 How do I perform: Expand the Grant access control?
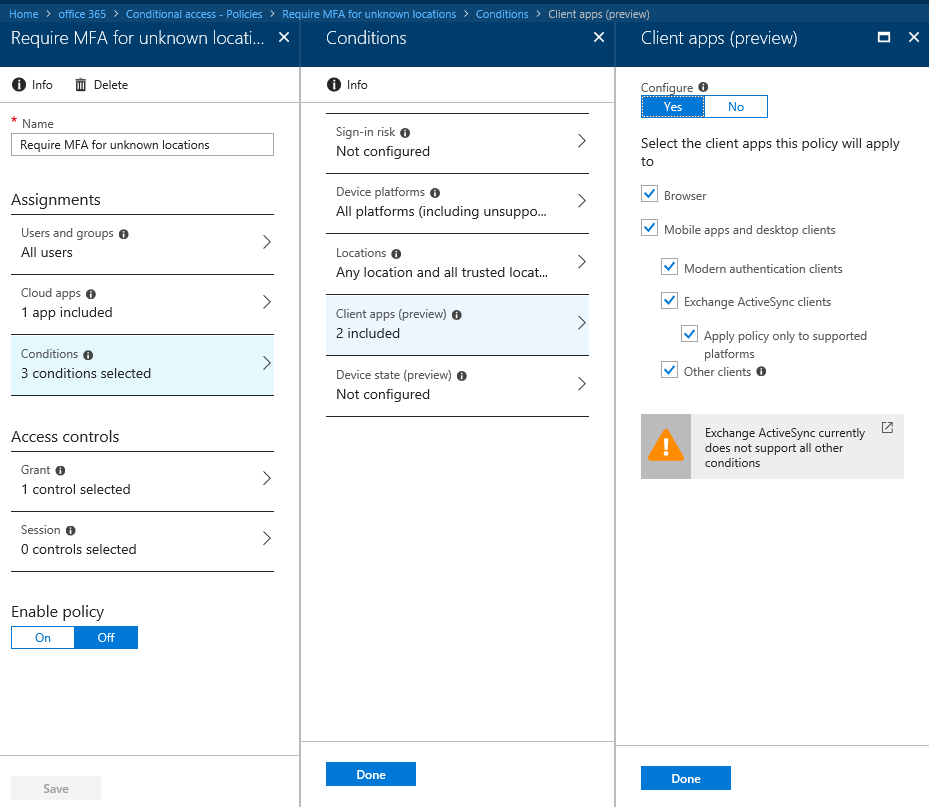coord(142,481)
